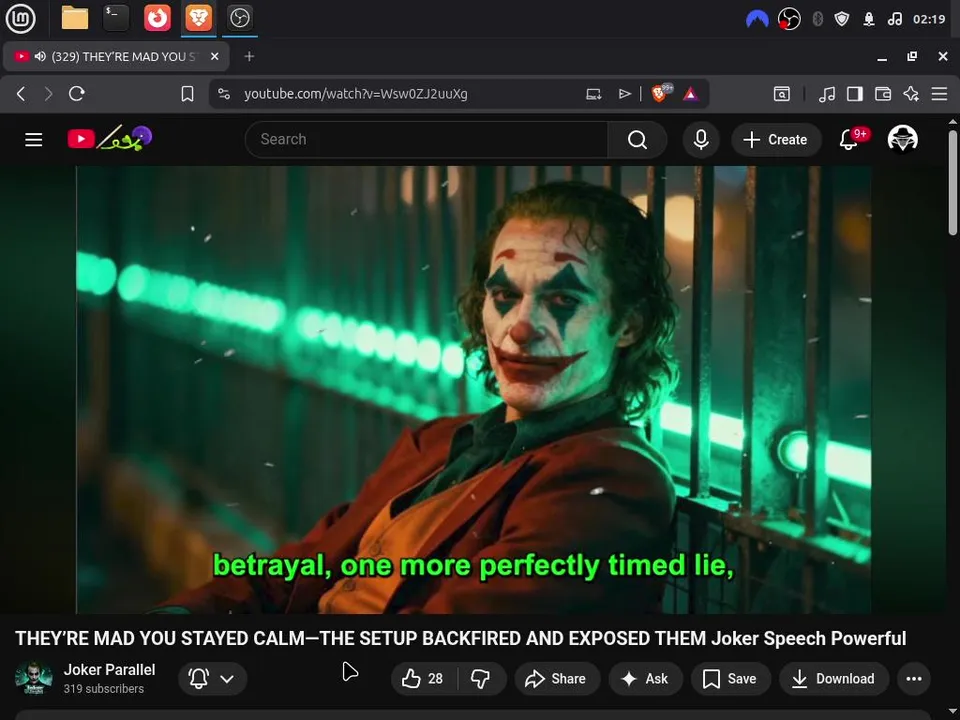Select the THEY'RE MAD YOU browser tab
Viewport: 960px width, 720px height.
point(116,56)
